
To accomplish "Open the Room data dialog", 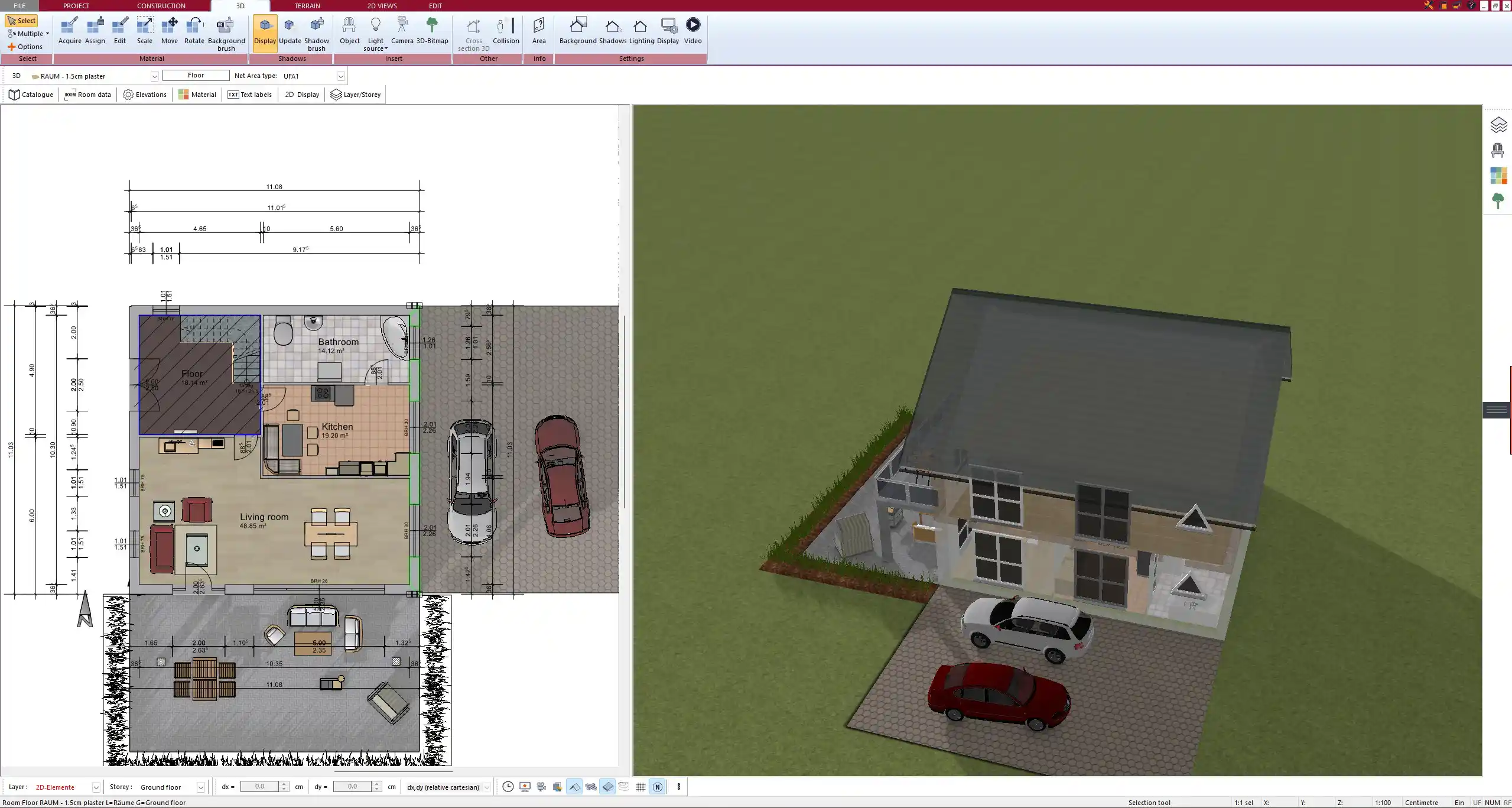I will click(87, 94).
